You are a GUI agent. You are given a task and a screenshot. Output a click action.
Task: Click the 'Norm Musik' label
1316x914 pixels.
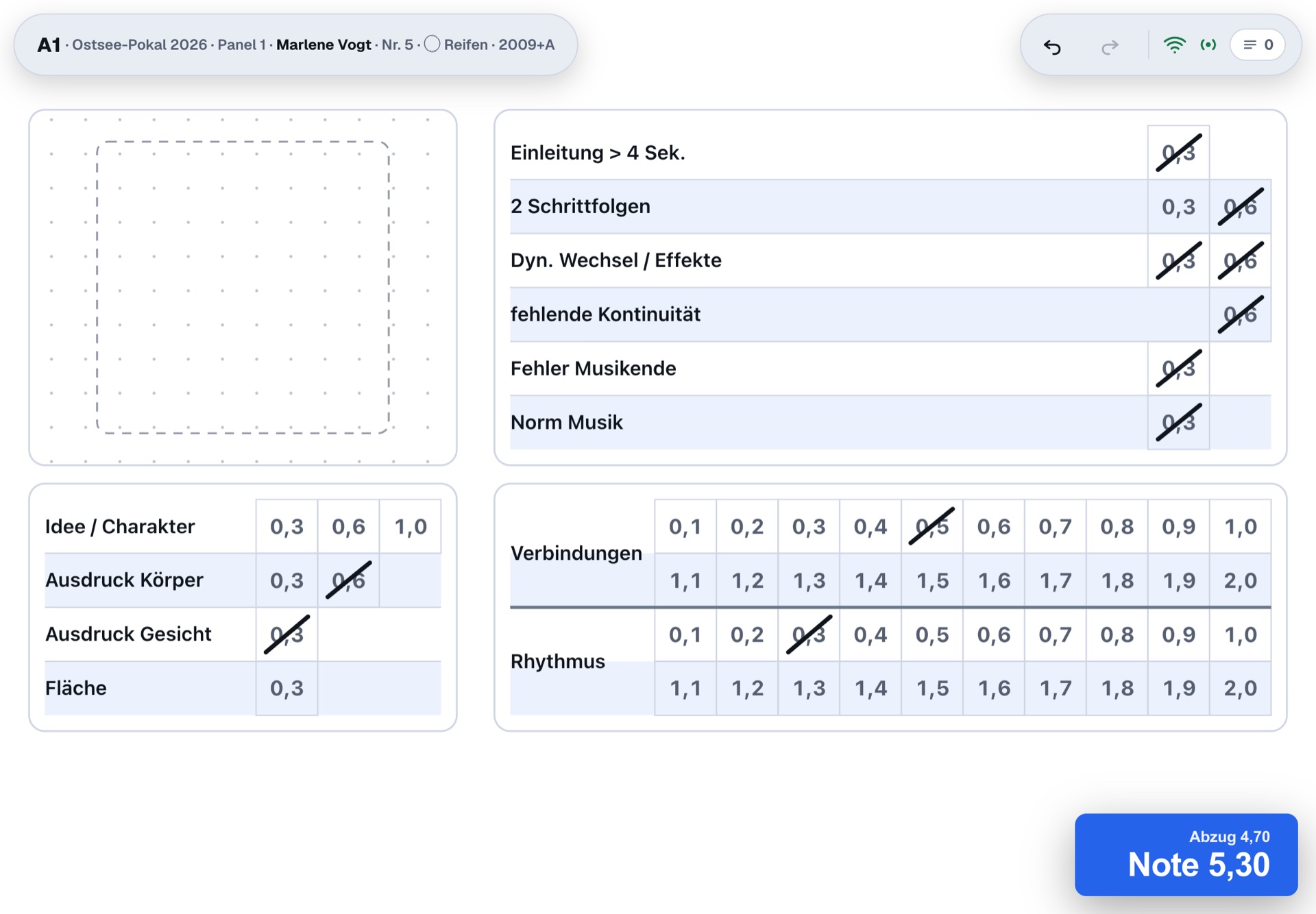pos(567,422)
